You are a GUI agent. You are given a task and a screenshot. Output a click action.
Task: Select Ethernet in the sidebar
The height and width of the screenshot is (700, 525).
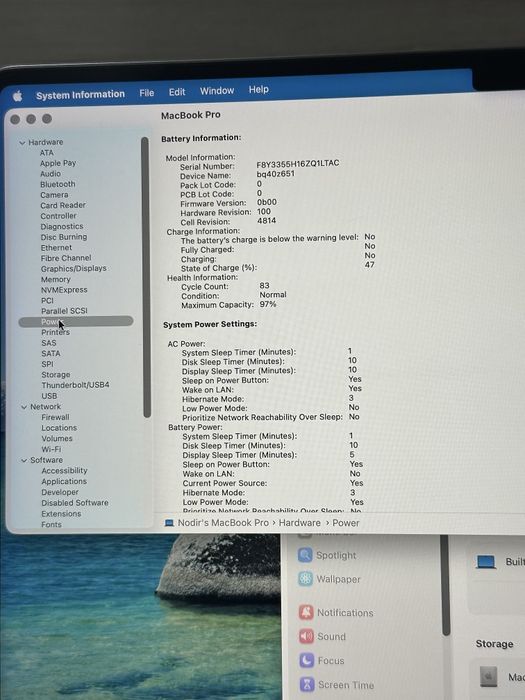coord(56,248)
